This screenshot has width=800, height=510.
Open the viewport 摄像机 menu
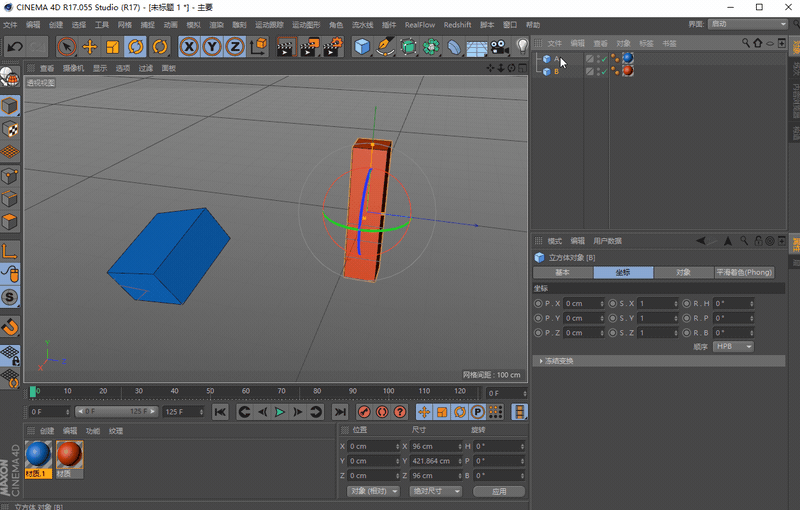73,68
